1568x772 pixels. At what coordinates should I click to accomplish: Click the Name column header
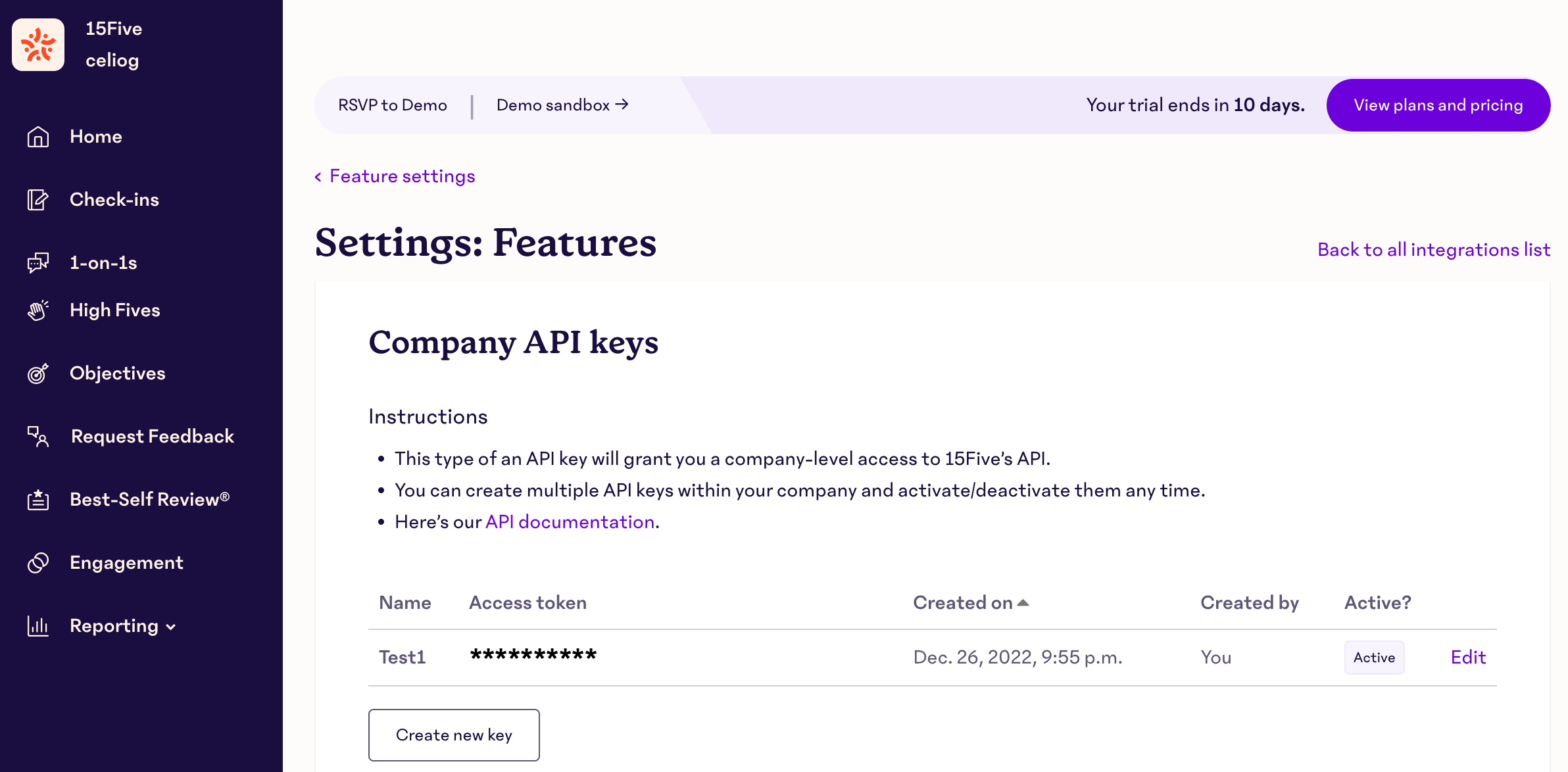click(x=405, y=602)
